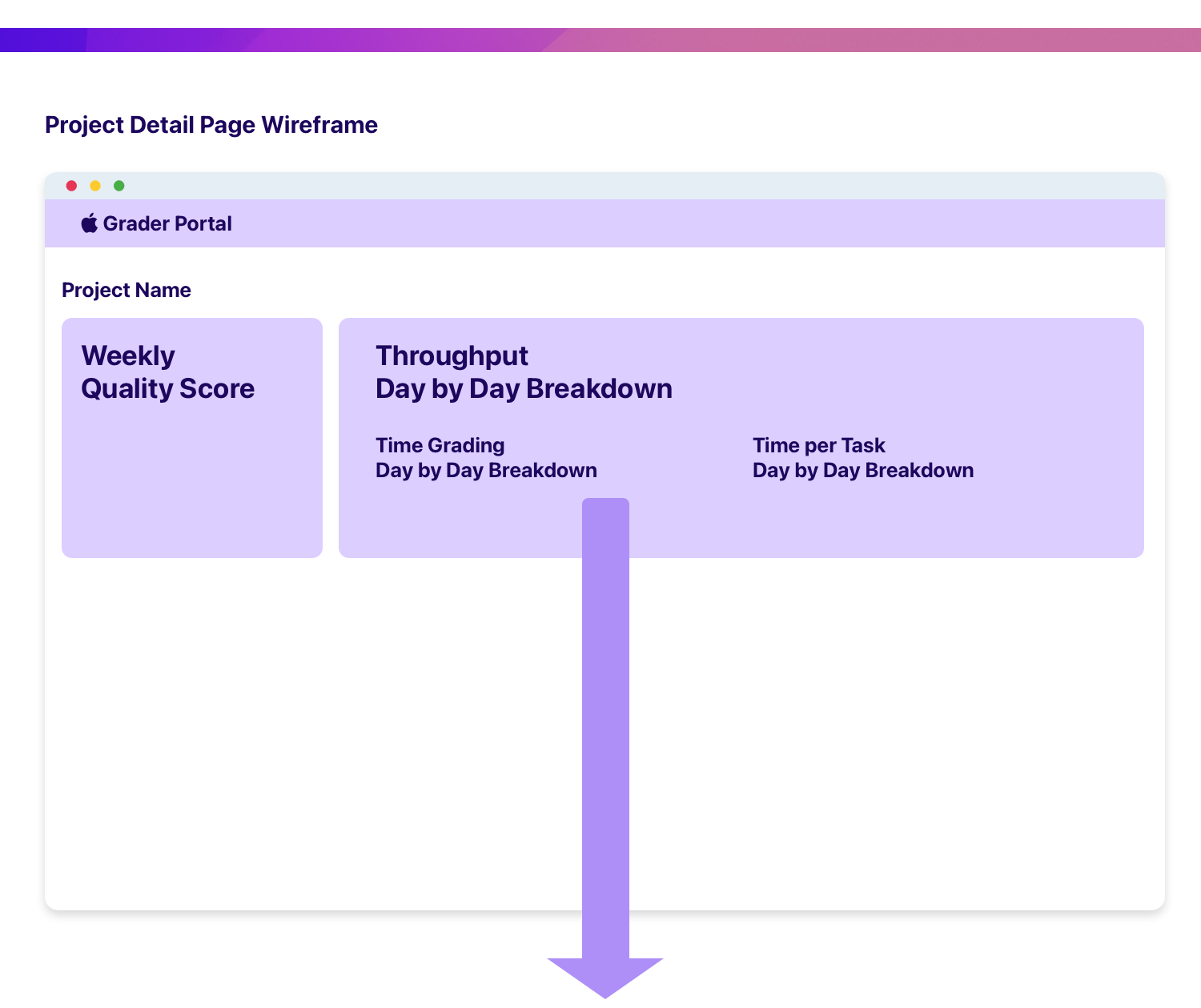Click the Quality Score text line
1201x1008 pixels.
tap(168, 389)
